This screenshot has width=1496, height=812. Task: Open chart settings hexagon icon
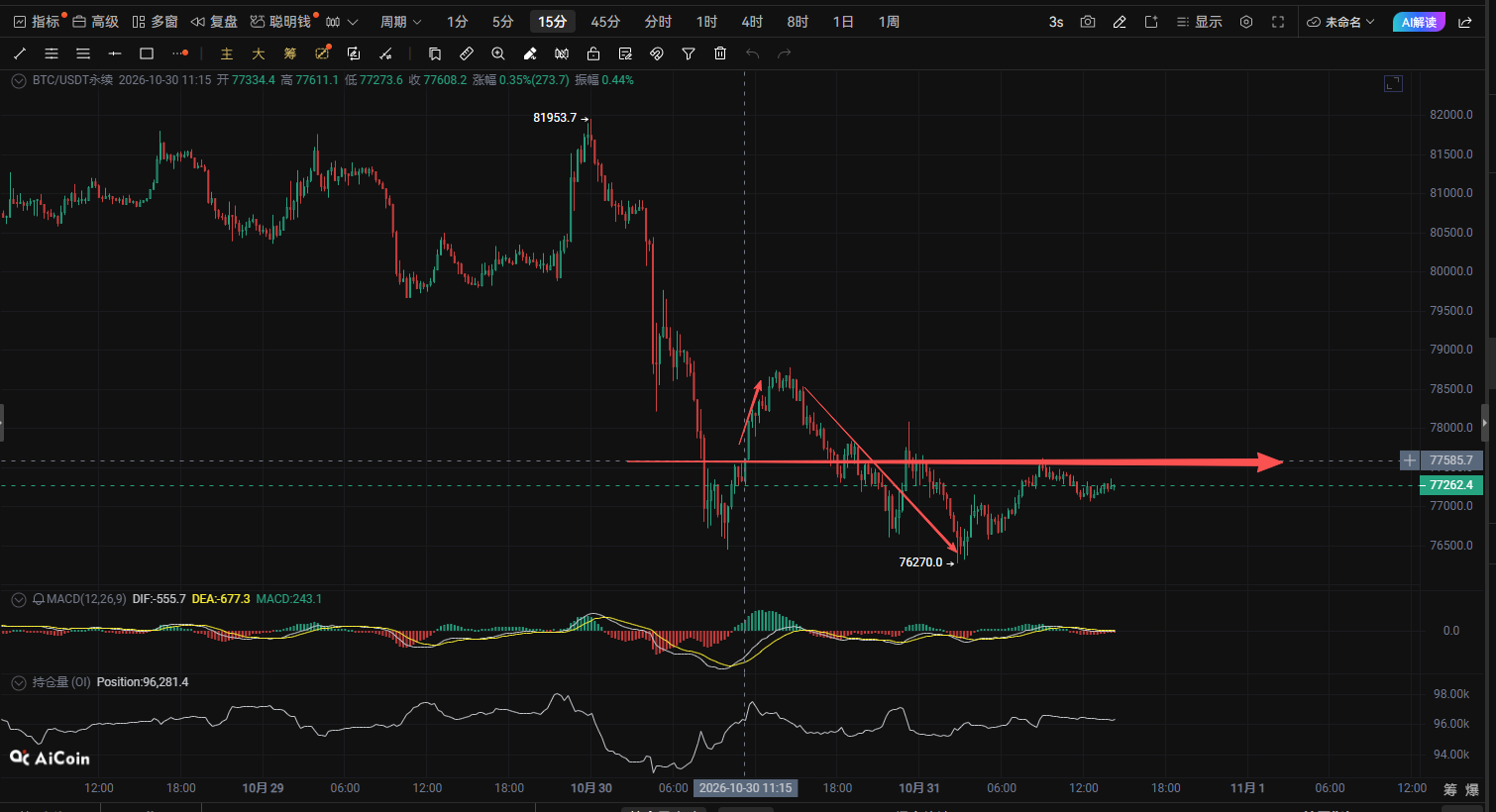coord(1246,22)
